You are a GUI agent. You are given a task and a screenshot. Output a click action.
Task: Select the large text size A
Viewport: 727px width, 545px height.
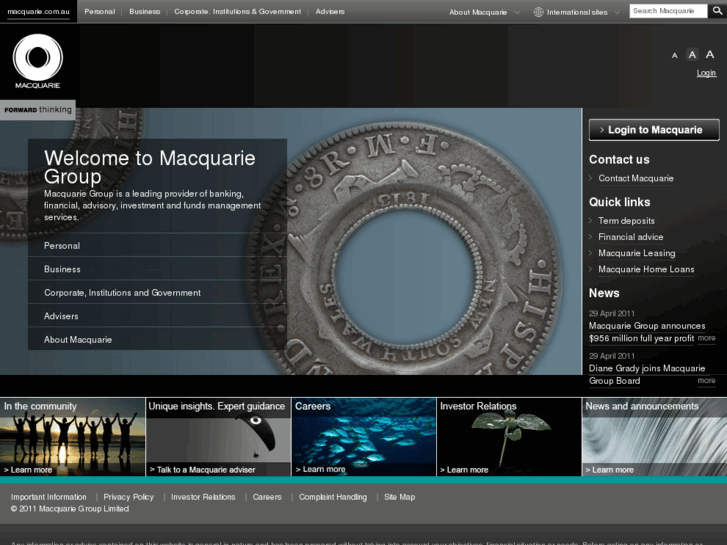(x=710, y=54)
